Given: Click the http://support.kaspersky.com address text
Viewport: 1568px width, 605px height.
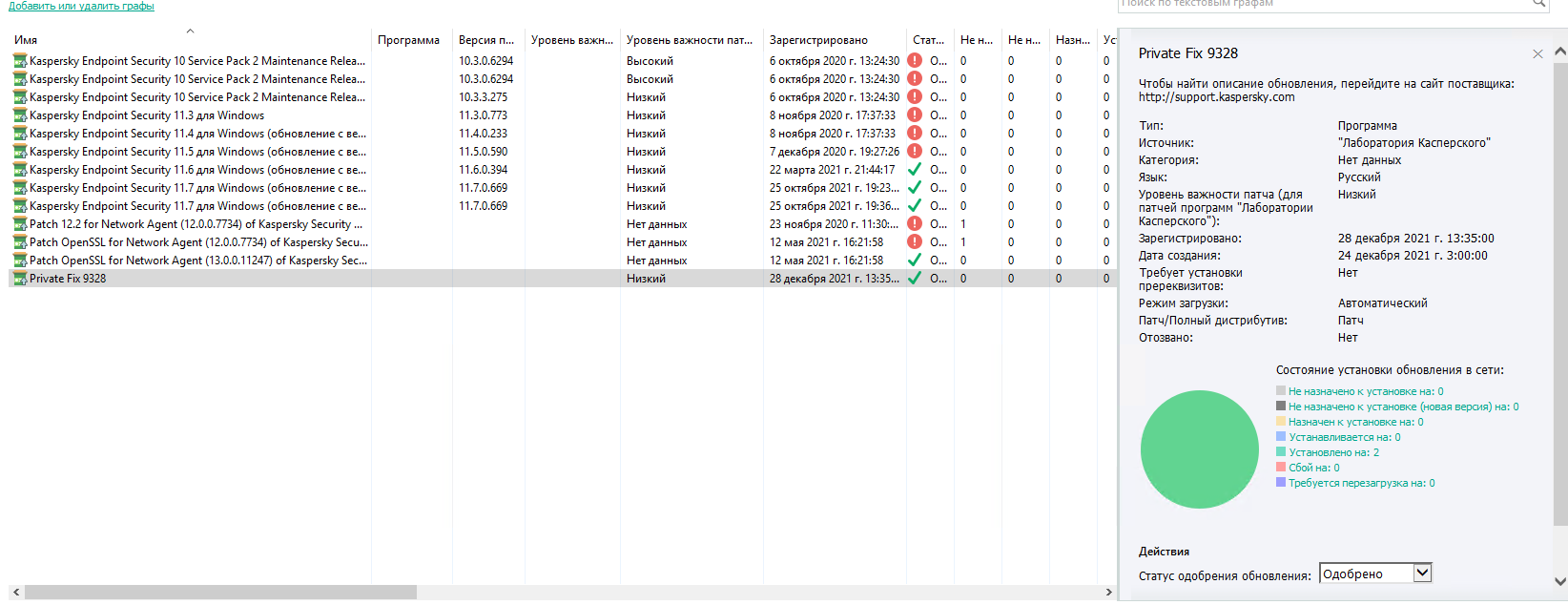Looking at the screenshot, I should click(1216, 97).
